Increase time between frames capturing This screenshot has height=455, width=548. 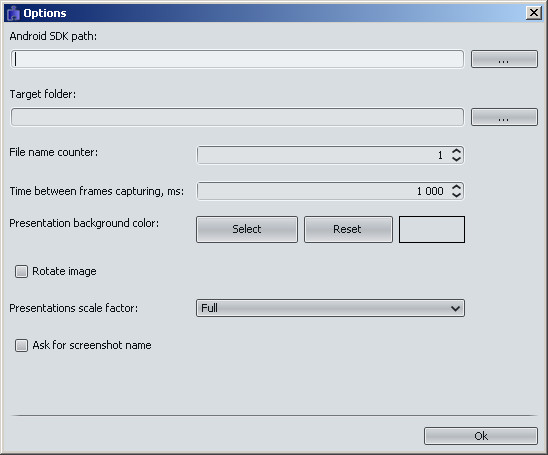456,187
